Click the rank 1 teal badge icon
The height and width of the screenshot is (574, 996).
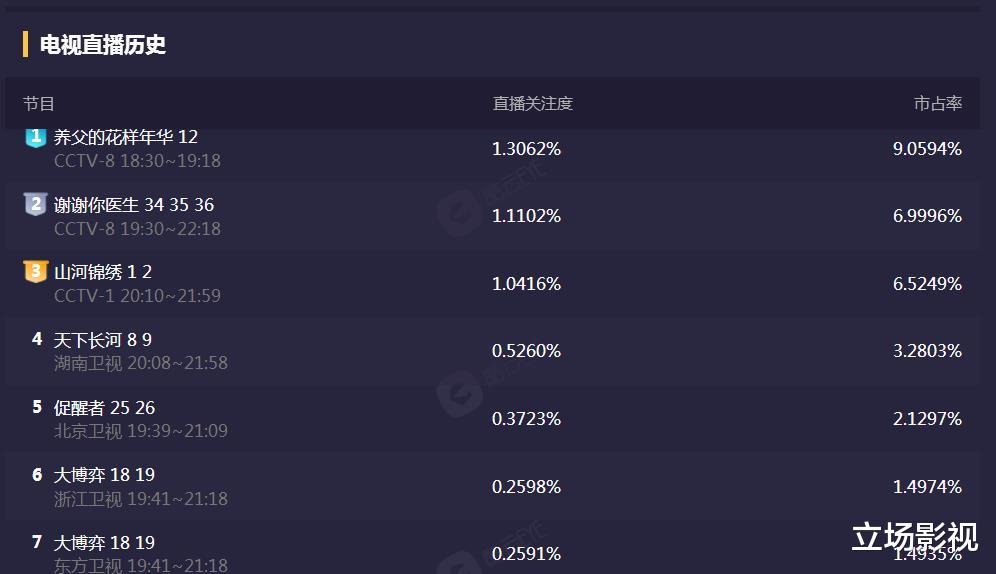point(36,137)
